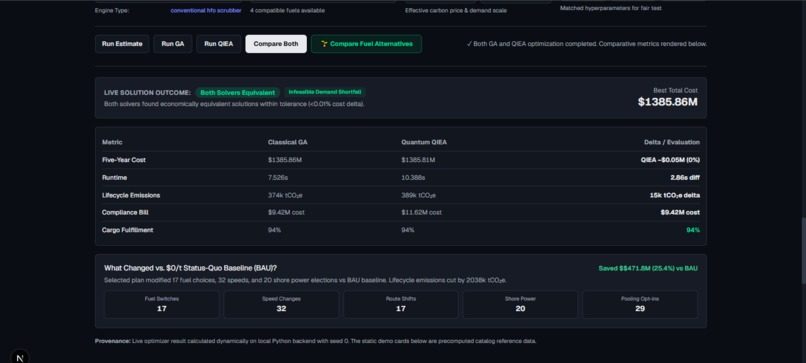This screenshot has width=806, height=363.
Task: Click the QIEA runtime value 10.388s
Action: [413, 177]
